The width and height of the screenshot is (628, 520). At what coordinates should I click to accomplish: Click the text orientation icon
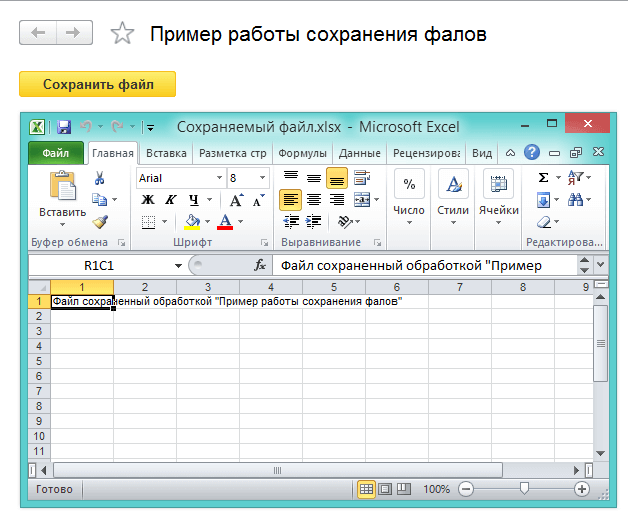(345, 221)
